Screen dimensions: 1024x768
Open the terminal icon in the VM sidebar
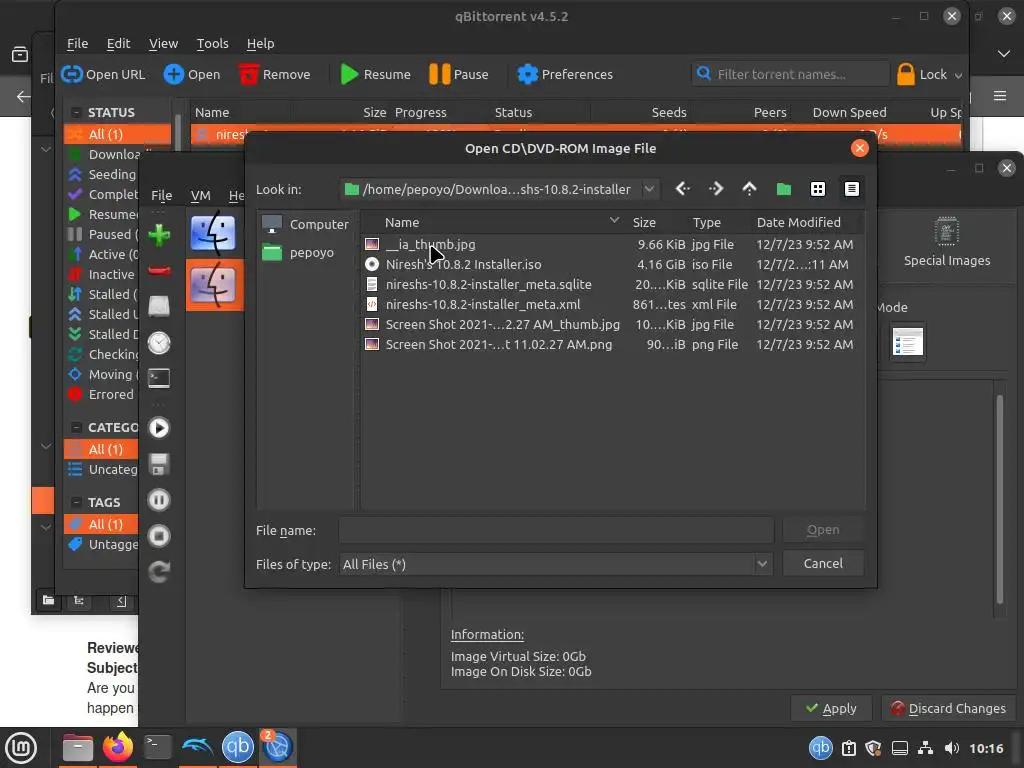tap(159, 377)
